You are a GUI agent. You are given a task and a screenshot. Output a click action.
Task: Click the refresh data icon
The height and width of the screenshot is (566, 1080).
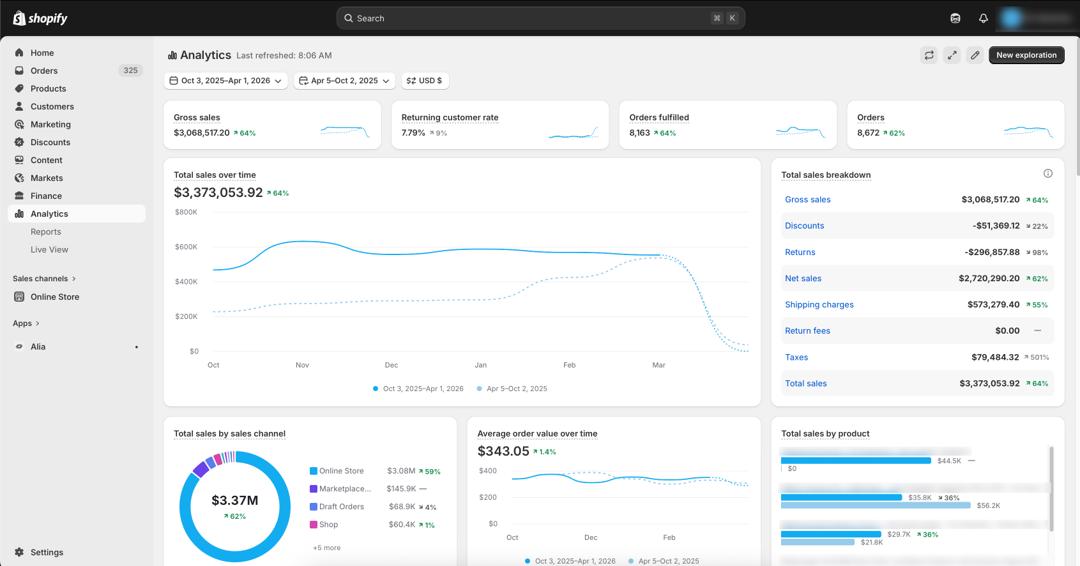point(928,55)
